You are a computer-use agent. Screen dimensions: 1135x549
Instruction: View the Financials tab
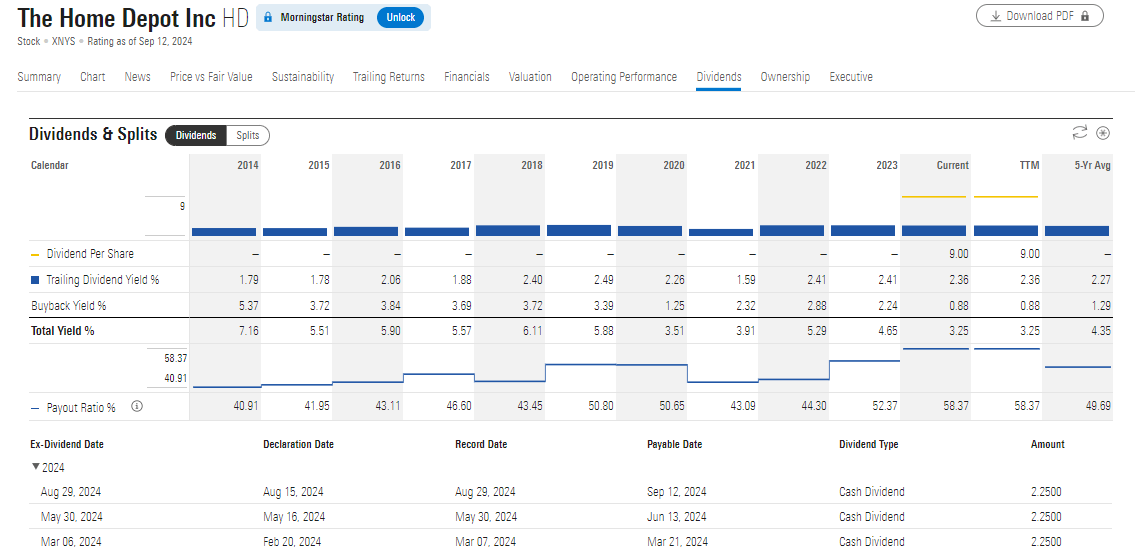click(467, 77)
